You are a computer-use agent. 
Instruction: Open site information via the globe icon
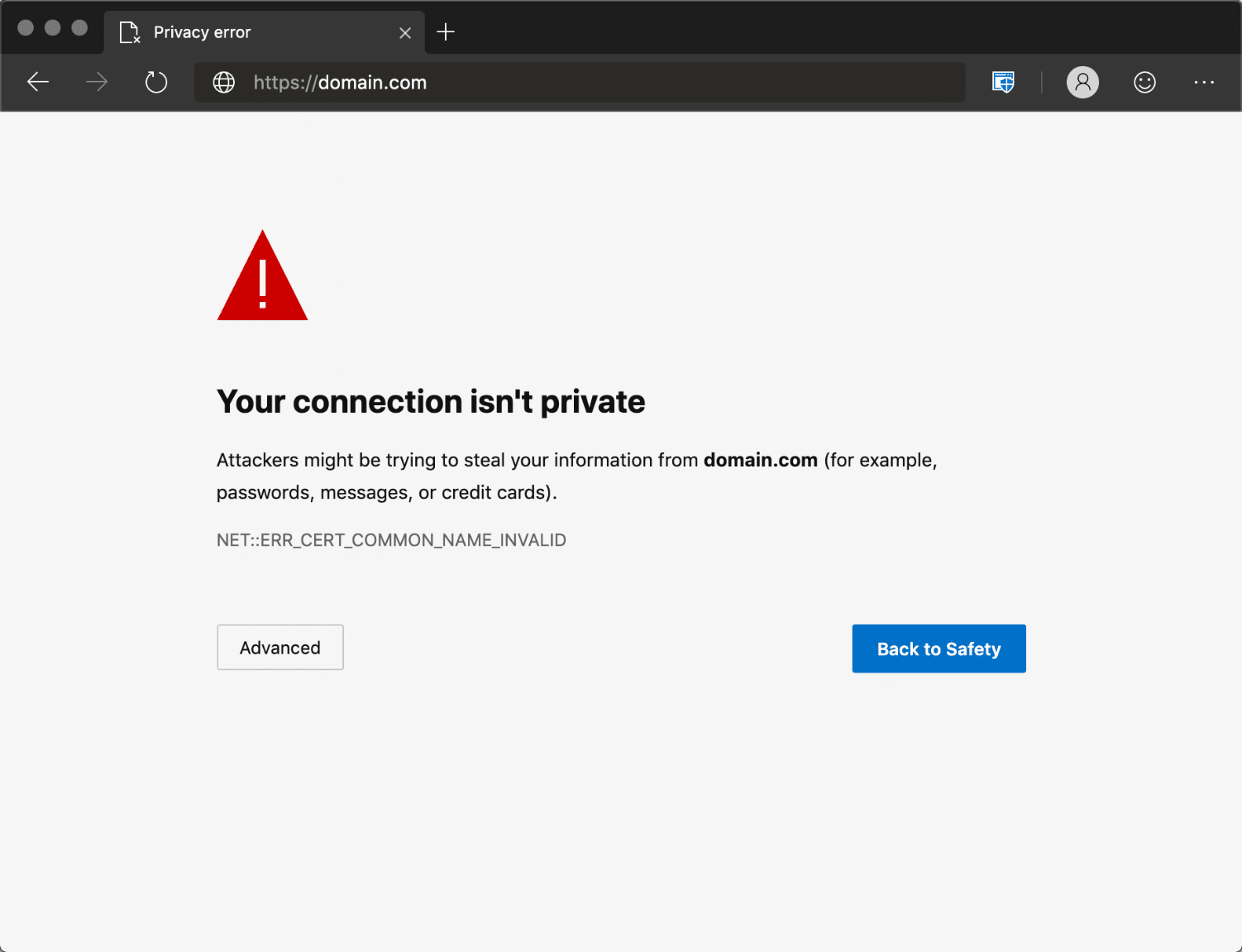point(223,82)
